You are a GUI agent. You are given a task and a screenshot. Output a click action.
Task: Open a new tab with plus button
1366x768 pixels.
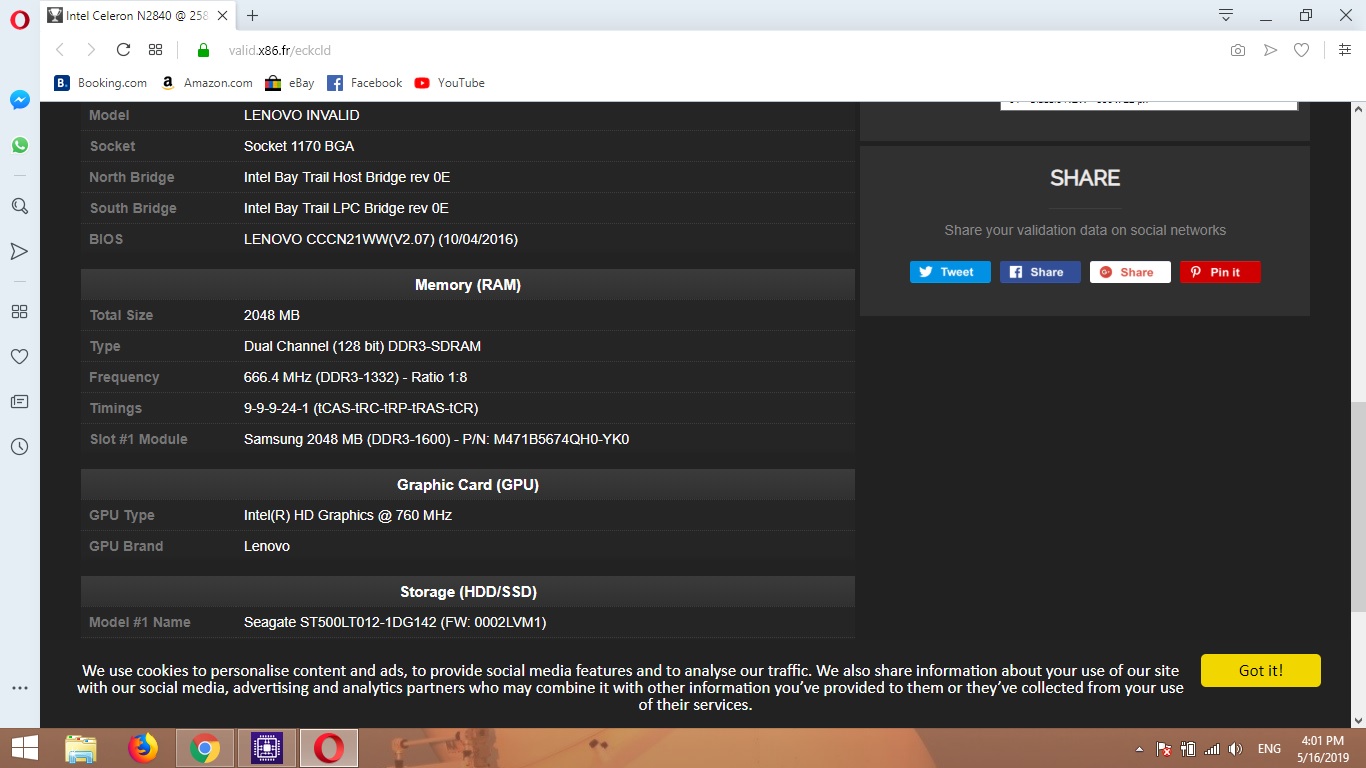click(x=252, y=15)
